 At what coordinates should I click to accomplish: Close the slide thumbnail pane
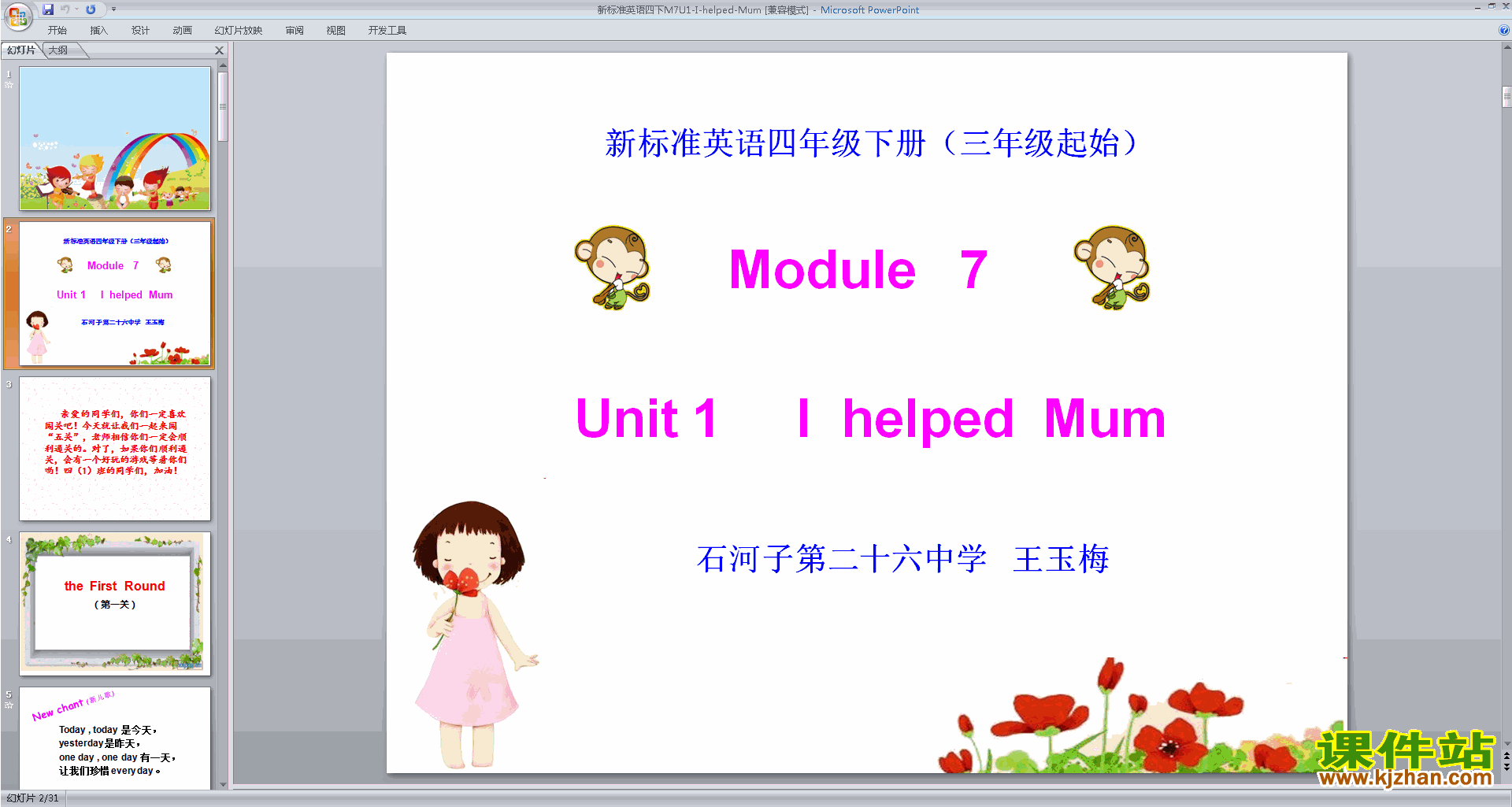pos(220,50)
